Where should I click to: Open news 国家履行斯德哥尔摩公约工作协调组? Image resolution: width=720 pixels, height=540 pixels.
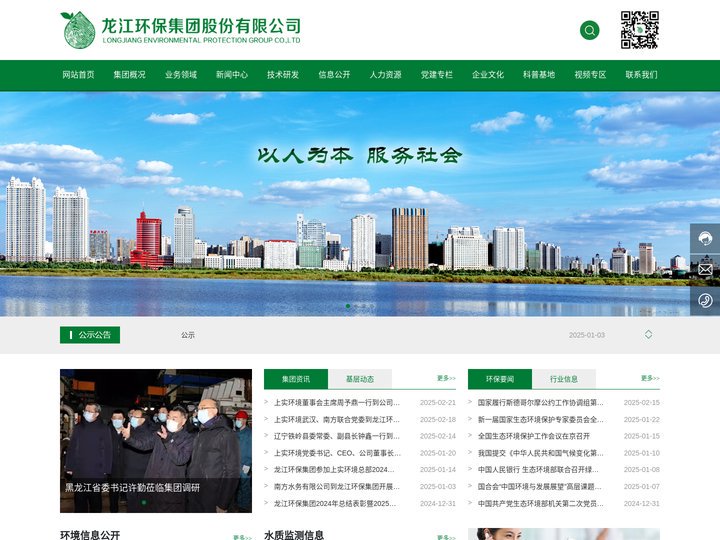click(540, 403)
